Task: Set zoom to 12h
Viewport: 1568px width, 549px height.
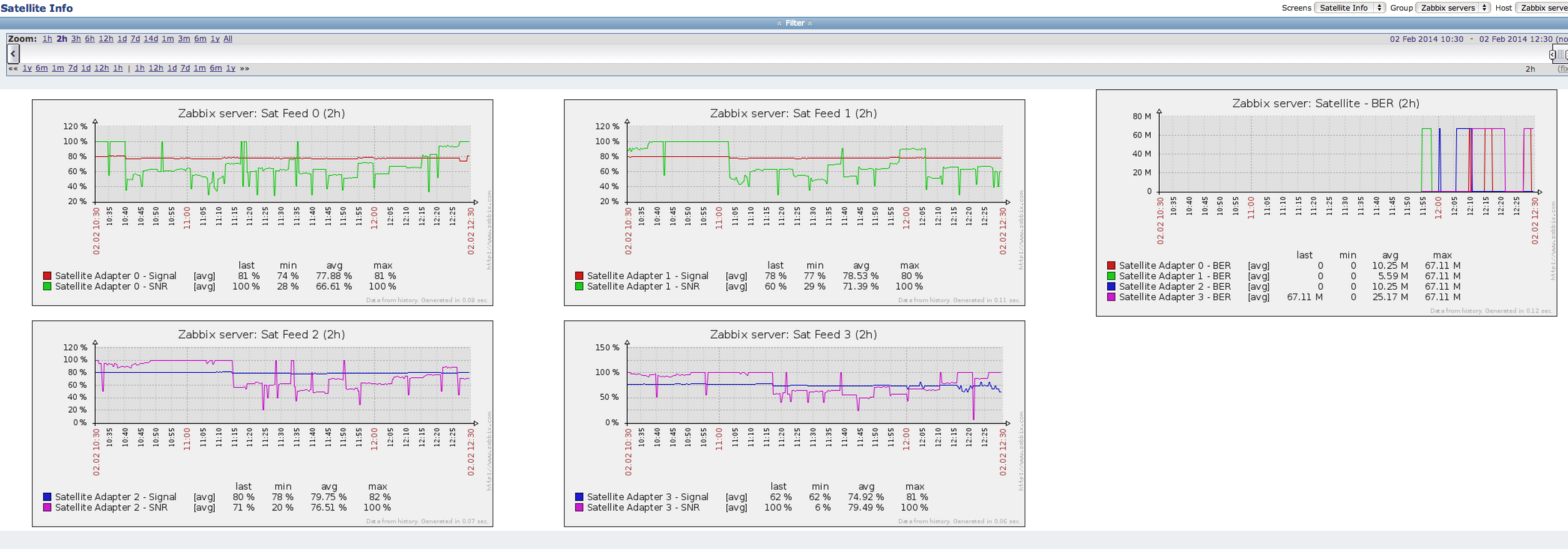Action: click(x=106, y=39)
